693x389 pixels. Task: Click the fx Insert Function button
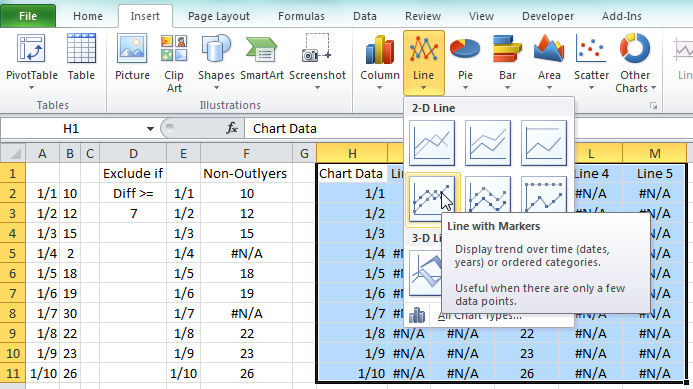tap(232, 129)
